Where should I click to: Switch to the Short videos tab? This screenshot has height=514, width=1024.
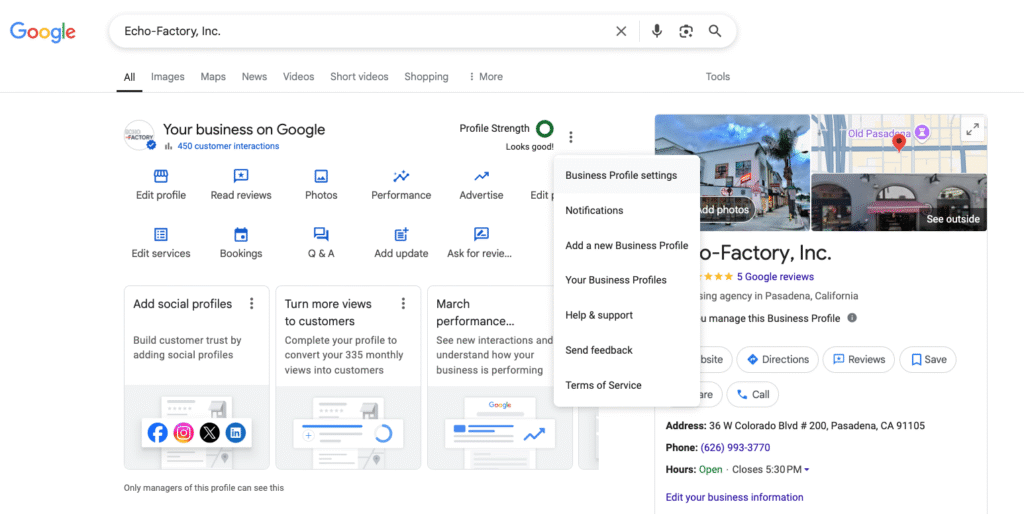[x=359, y=76]
